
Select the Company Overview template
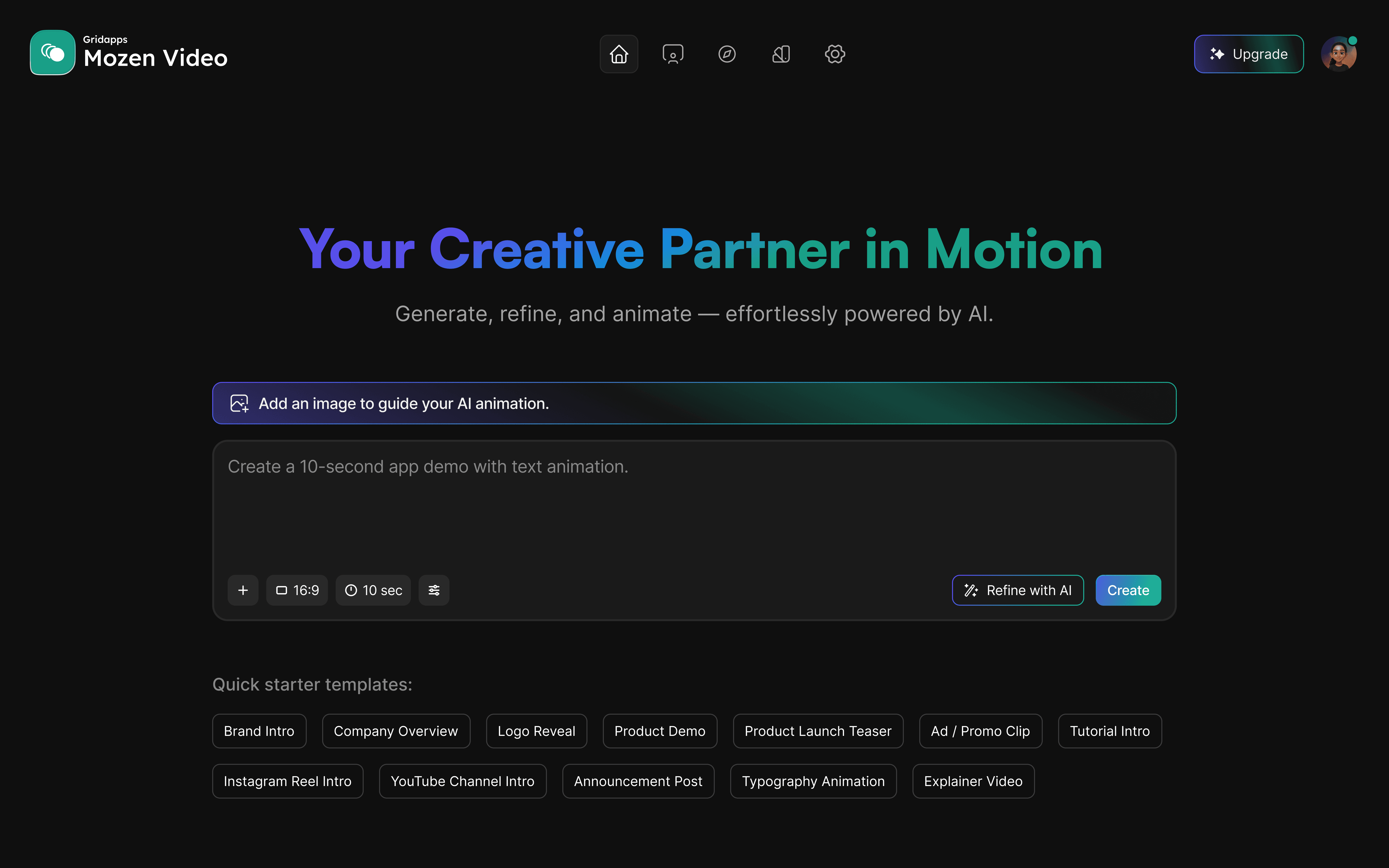[396, 731]
